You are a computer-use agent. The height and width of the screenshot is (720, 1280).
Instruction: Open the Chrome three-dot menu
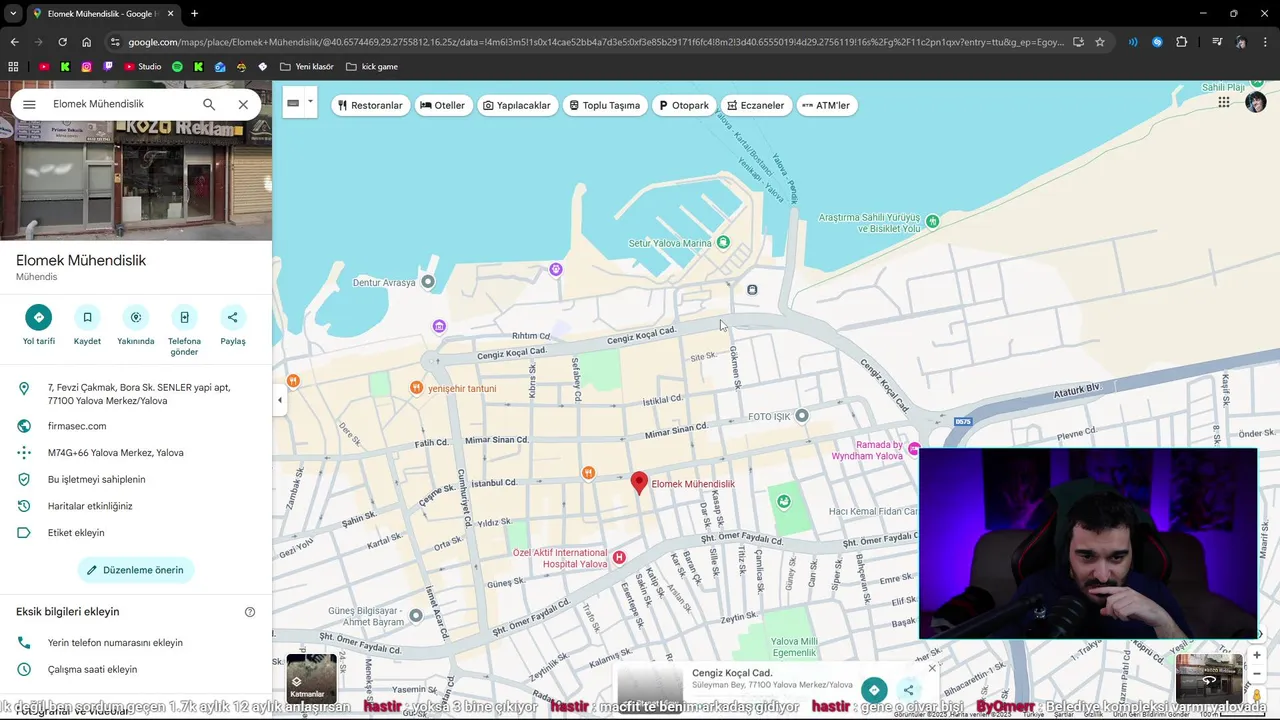[x=1264, y=42]
